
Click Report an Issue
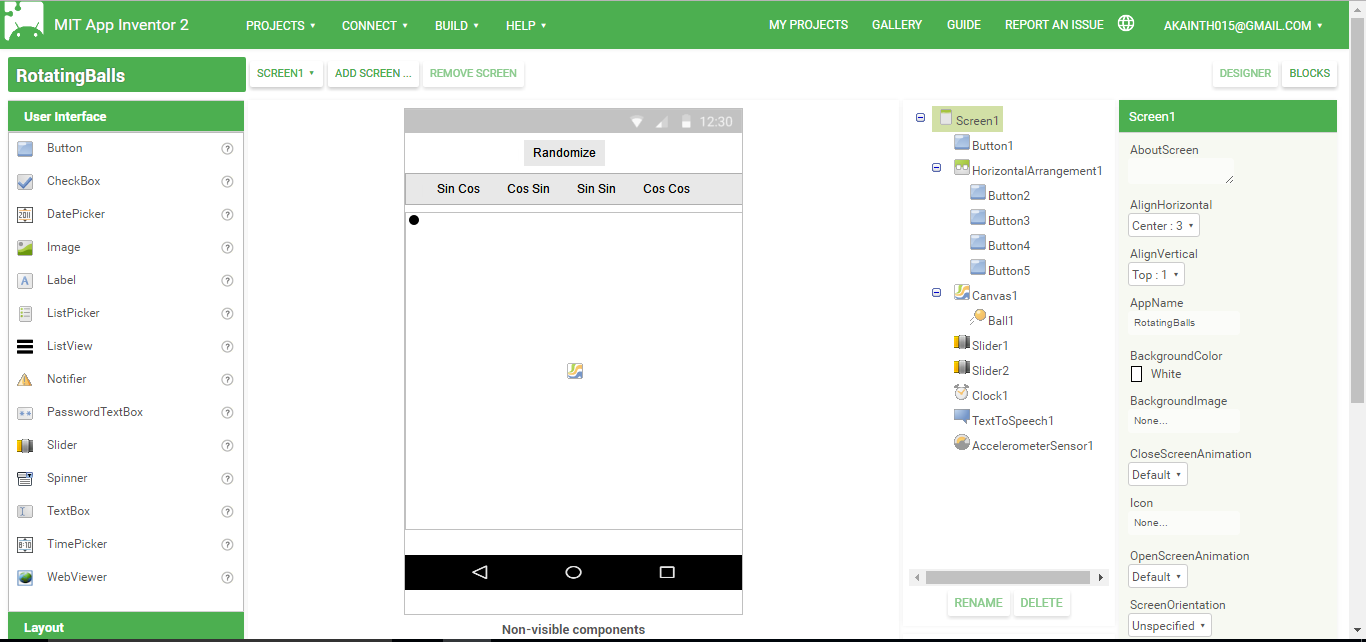click(1054, 25)
